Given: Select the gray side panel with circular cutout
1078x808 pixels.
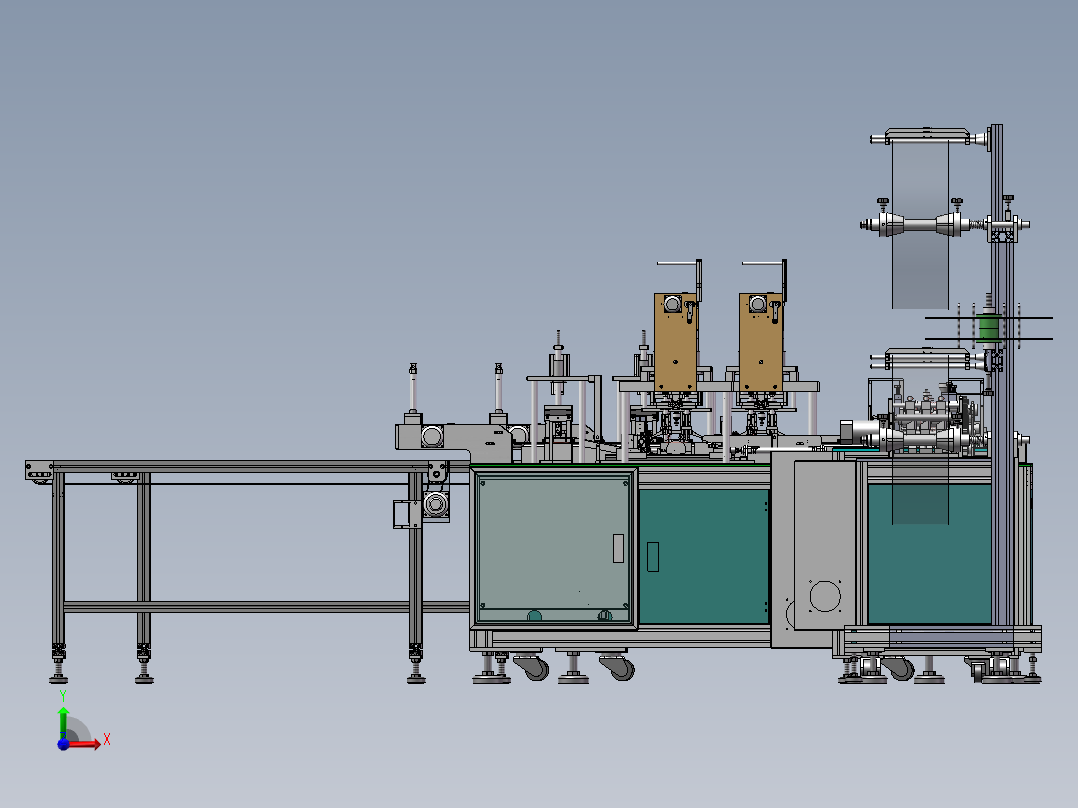Looking at the screenshot, I should [825, 545].
